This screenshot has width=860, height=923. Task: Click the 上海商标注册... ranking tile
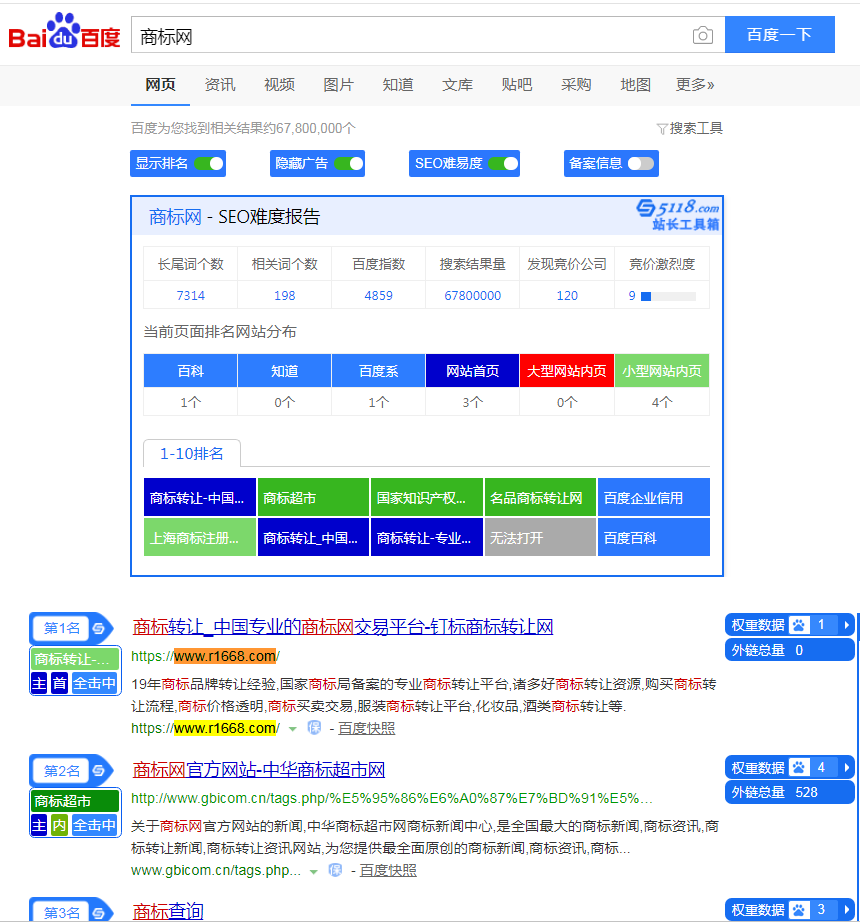200,537
